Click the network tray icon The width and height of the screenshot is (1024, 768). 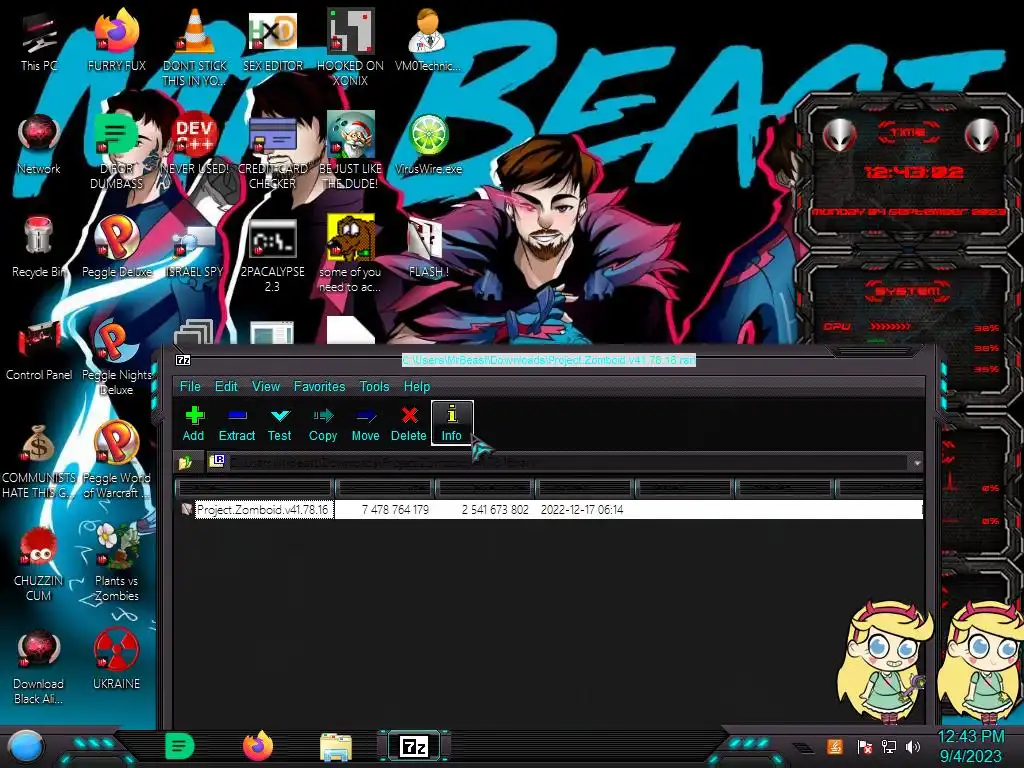(x=889, y=746)
